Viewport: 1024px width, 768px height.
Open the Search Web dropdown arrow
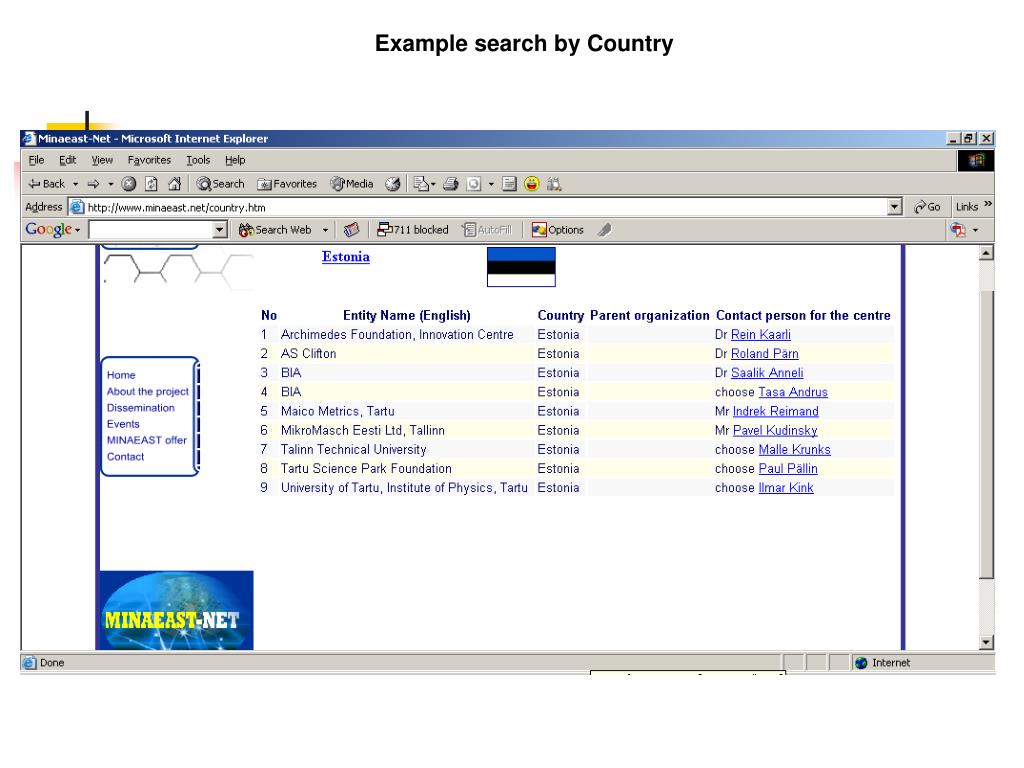(x=325, y=230)
